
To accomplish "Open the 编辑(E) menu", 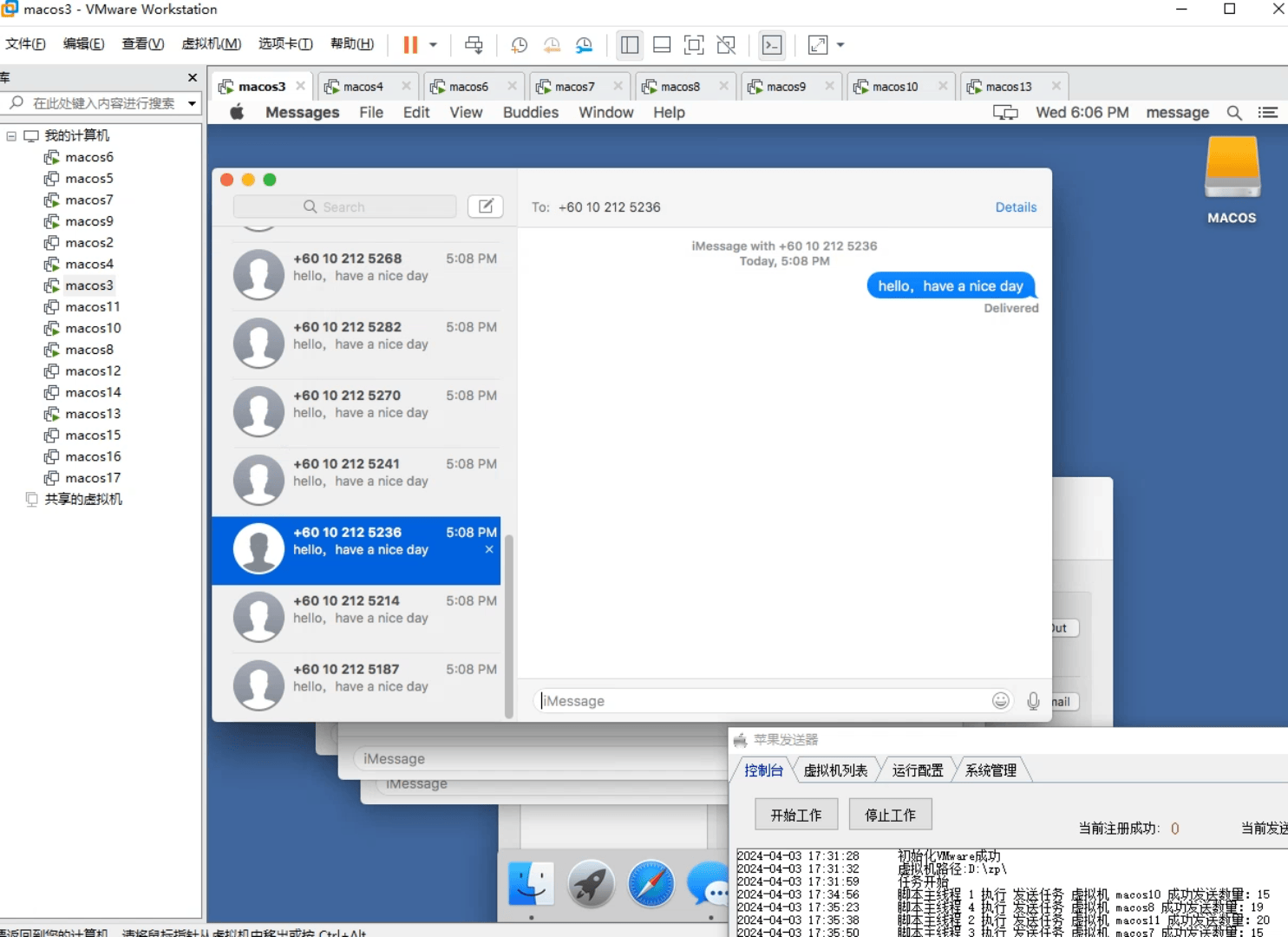I will pos(83,44).
